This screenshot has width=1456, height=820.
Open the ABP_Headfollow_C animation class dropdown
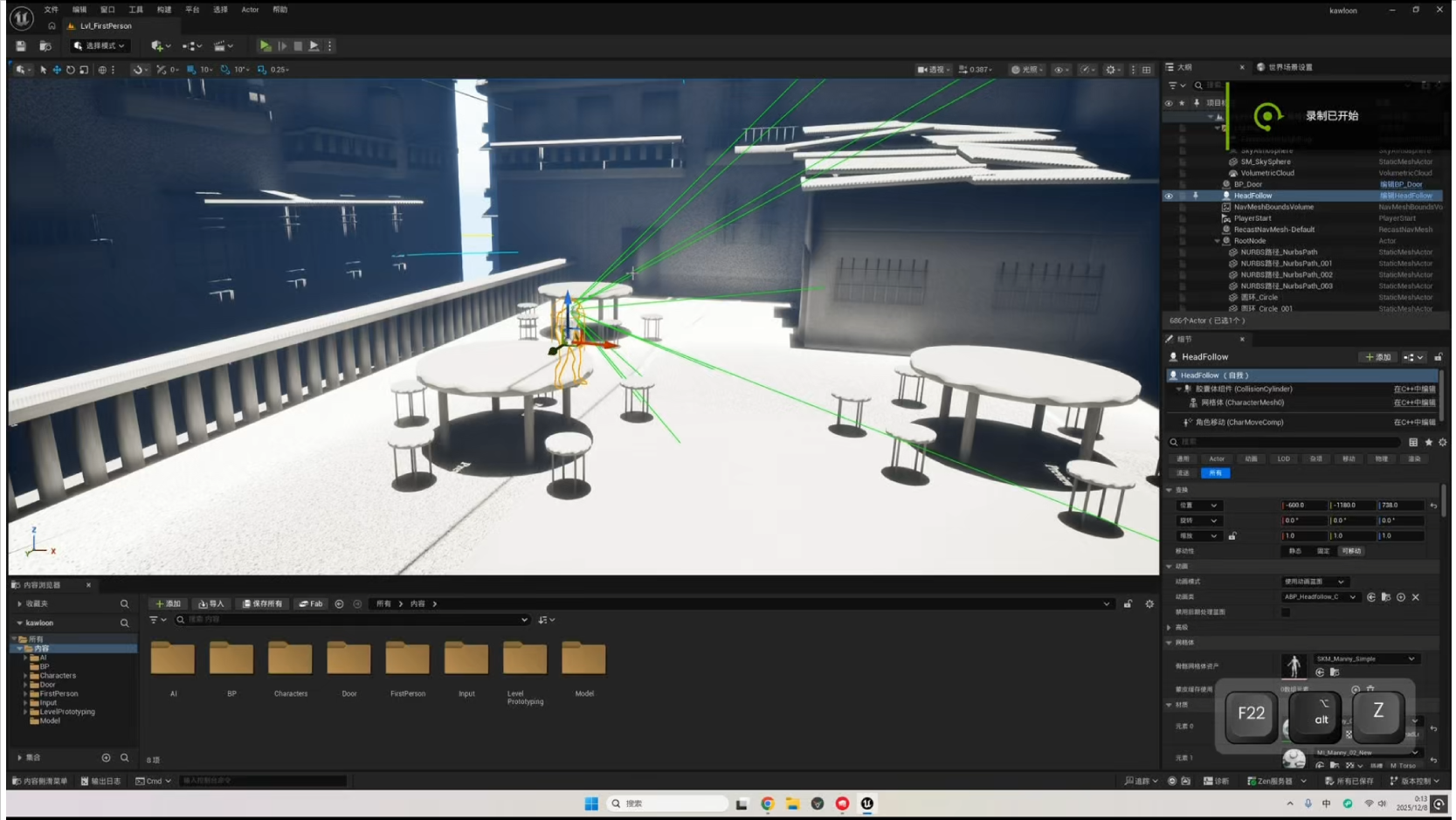[x=1320, y=597]
